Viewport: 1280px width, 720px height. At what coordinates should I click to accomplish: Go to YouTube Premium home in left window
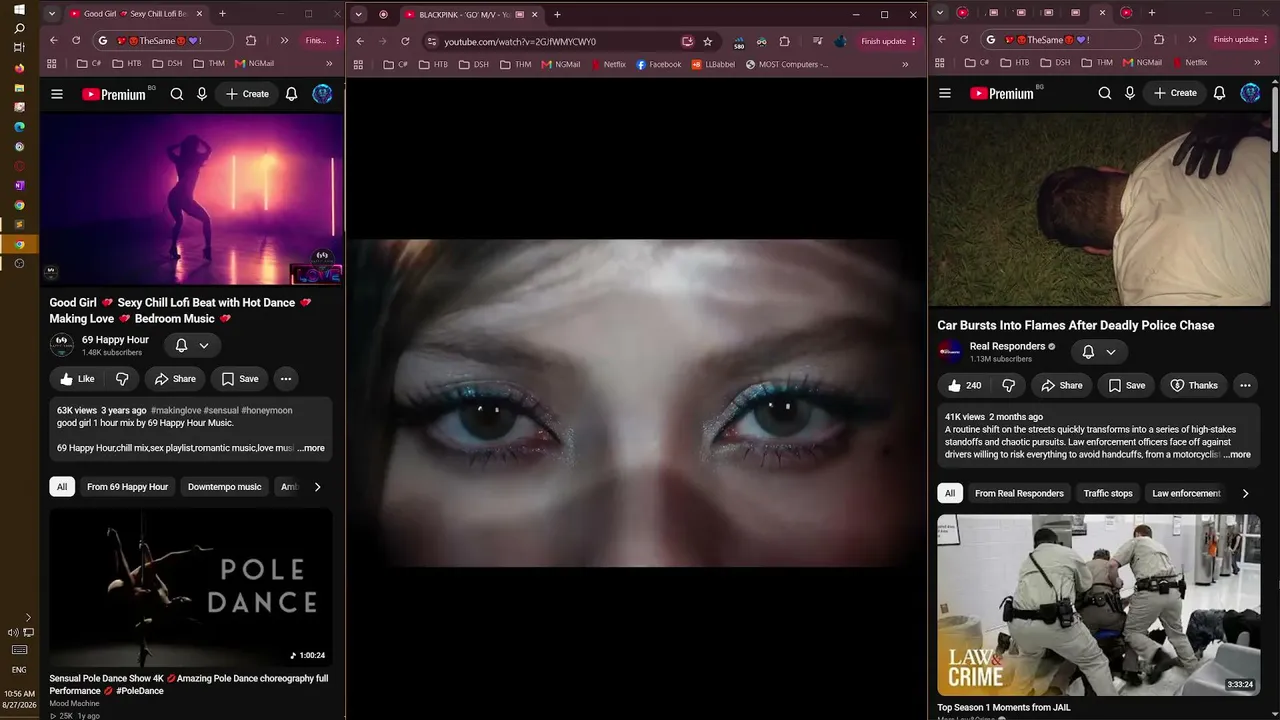pos(114,94)
